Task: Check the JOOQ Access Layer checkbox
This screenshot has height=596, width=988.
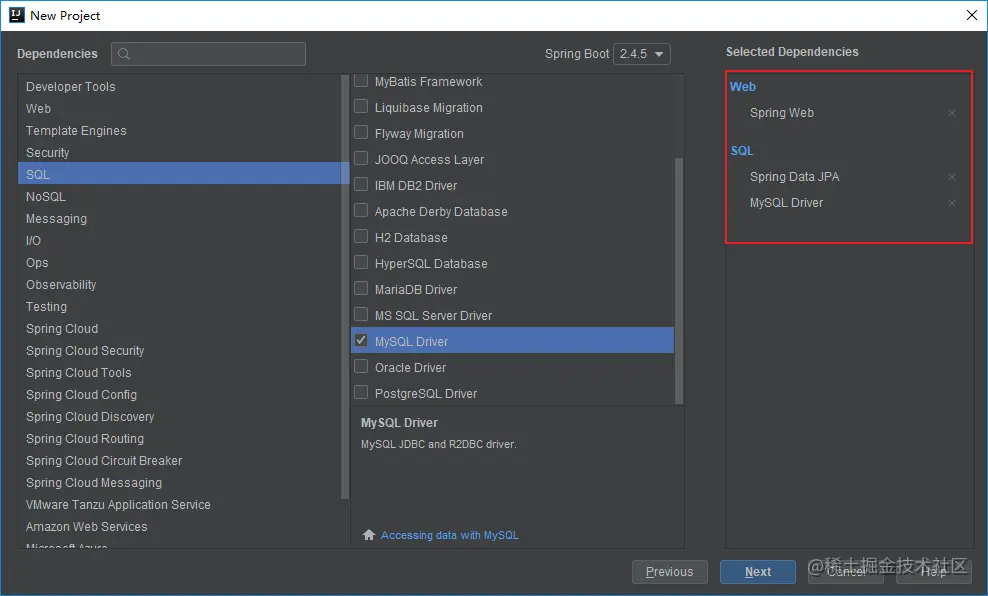Action: (361, 158)
